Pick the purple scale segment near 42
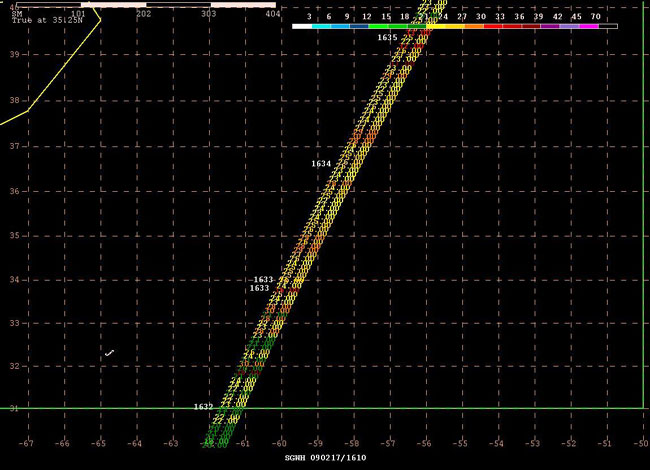 pyautogui.click(x=550, y=26)
